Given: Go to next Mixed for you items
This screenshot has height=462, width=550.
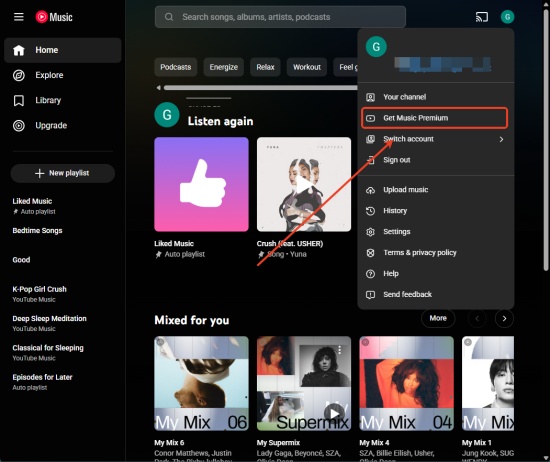Looking at the screenshot, I should click(x=504, y=319).
